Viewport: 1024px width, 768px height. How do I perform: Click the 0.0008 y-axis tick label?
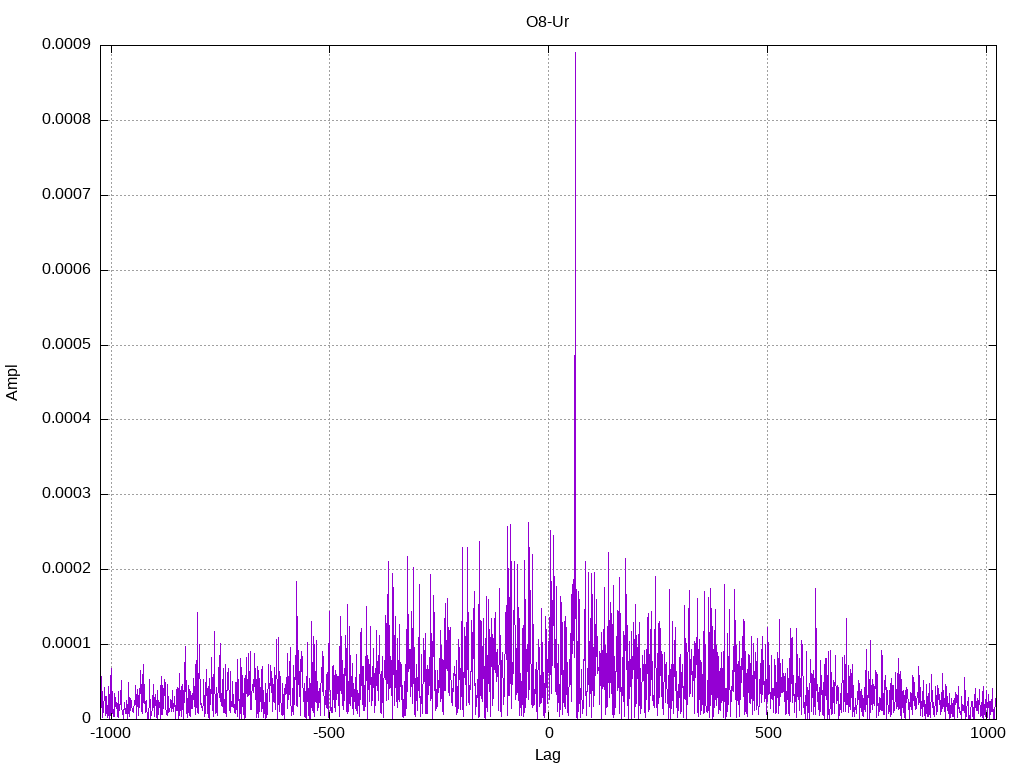(x=67, y=119)
